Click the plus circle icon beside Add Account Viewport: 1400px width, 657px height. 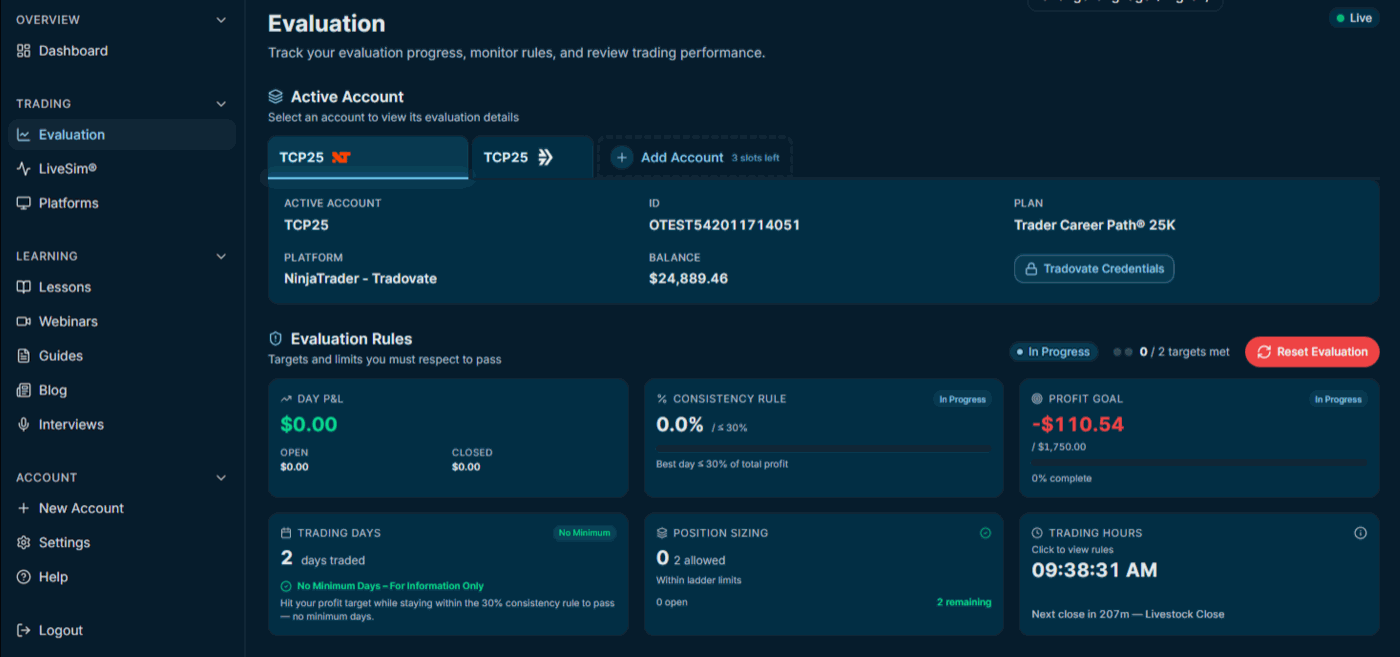click(622, 157)
